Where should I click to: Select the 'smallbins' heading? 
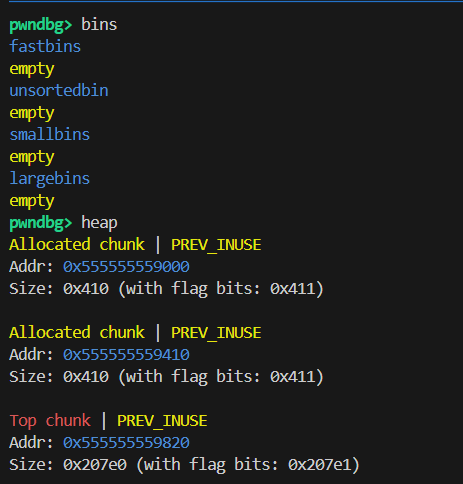click(50, 135)
